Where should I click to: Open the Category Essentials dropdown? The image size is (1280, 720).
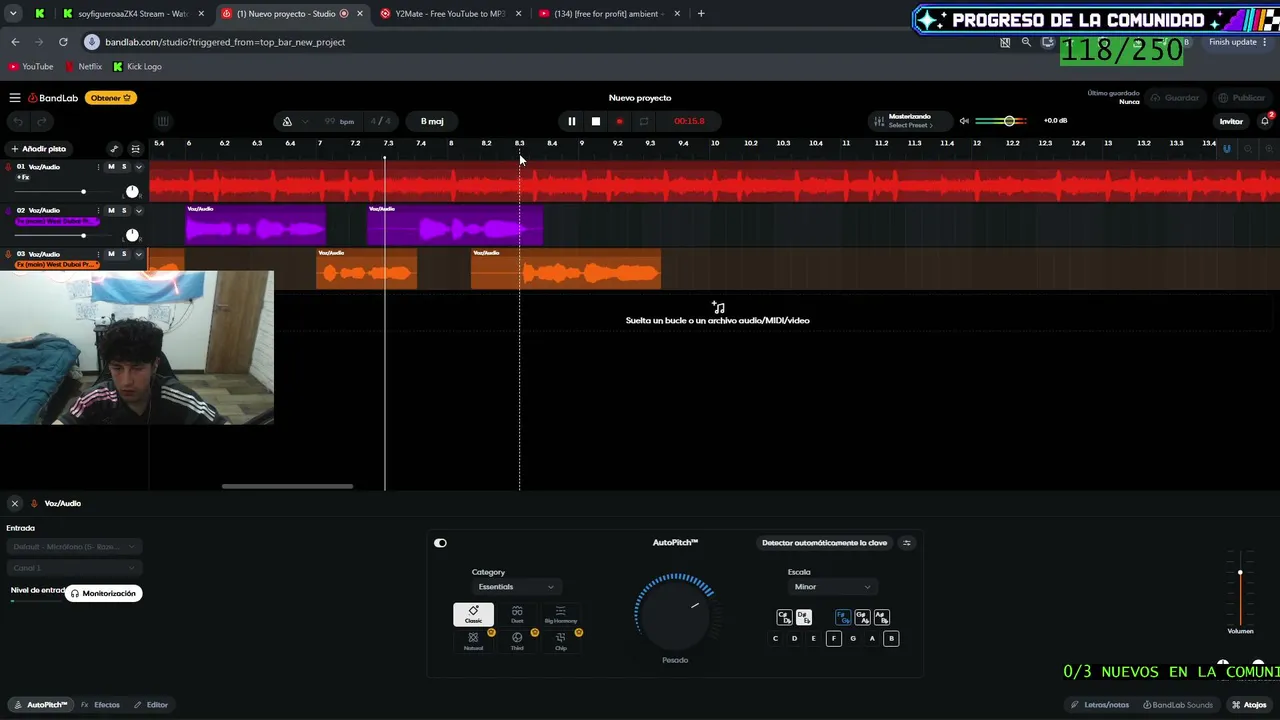click(x=516, y=587)
